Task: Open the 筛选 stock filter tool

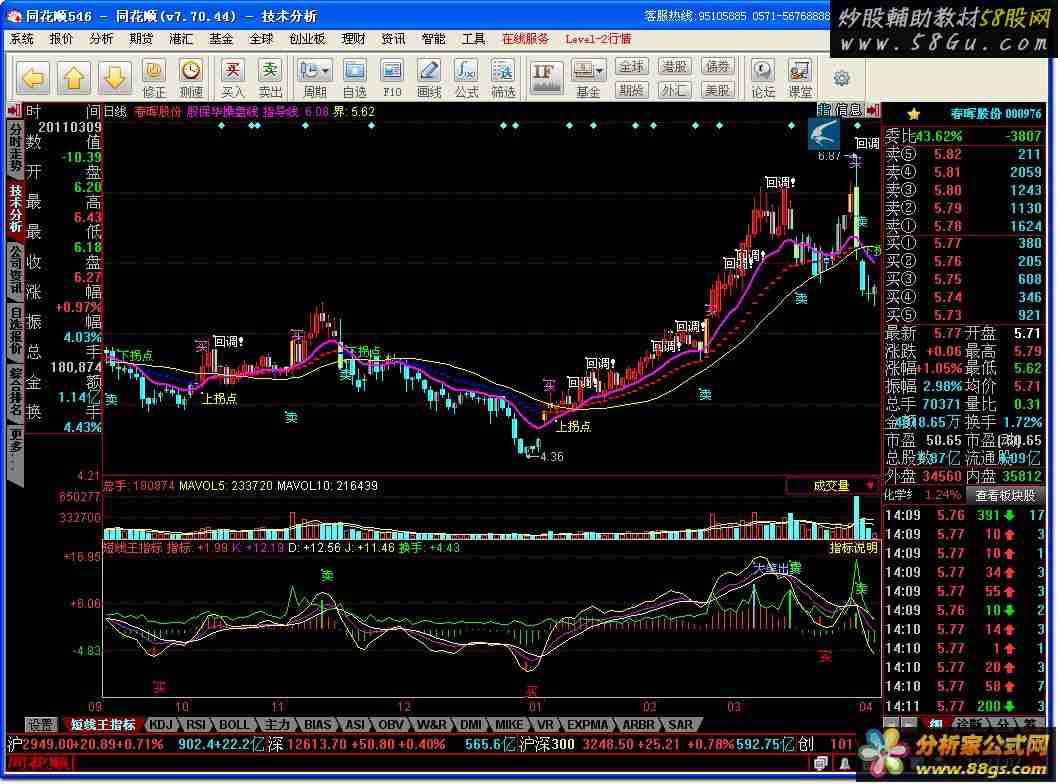Action: click(x=503, y=78)
